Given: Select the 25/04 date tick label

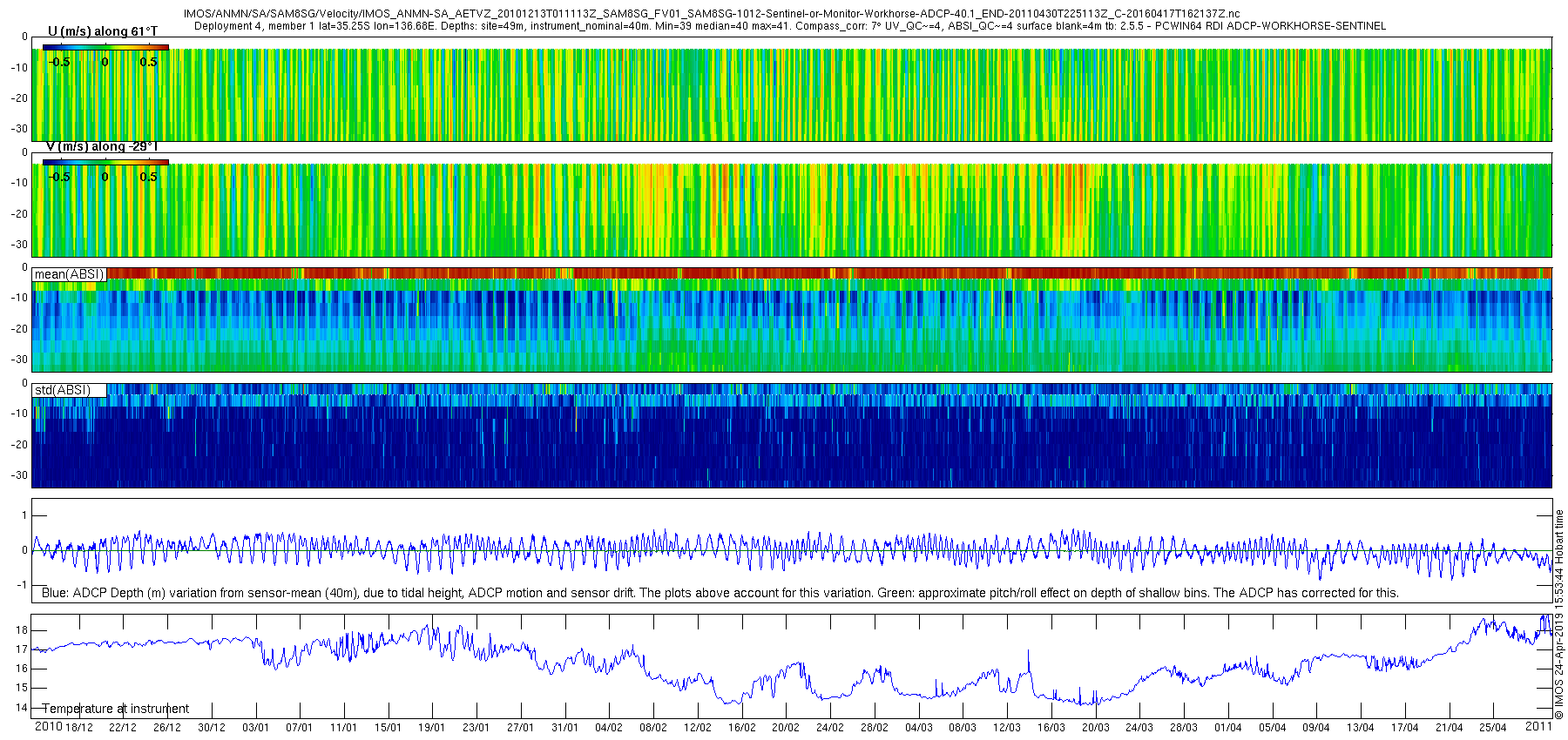Looking at the screenshot, I should click(x=1493, y=728).
